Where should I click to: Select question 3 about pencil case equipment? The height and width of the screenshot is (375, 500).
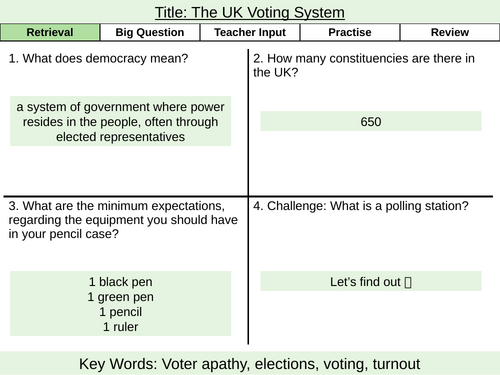pos(123,220)
